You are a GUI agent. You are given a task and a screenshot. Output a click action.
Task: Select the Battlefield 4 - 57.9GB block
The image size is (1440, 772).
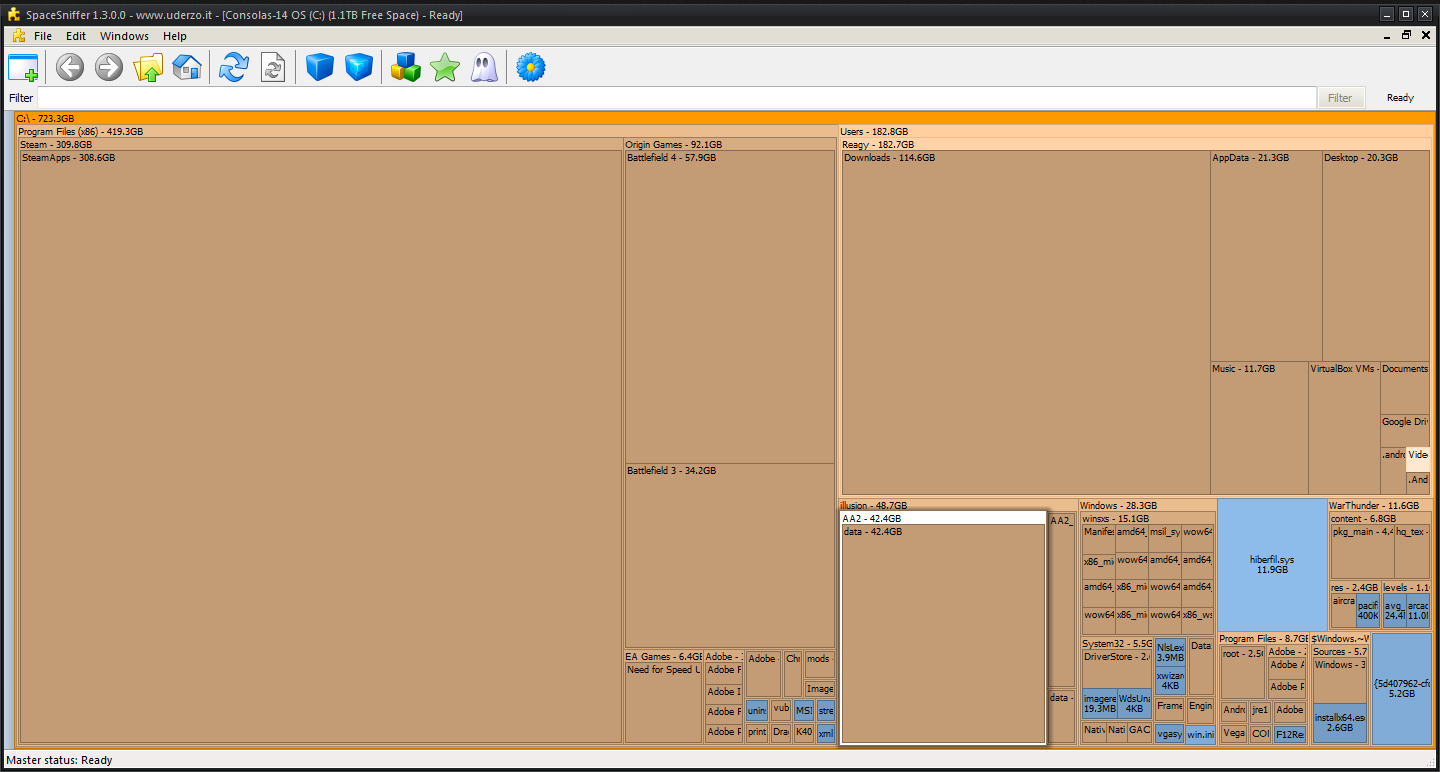[730, 307]
